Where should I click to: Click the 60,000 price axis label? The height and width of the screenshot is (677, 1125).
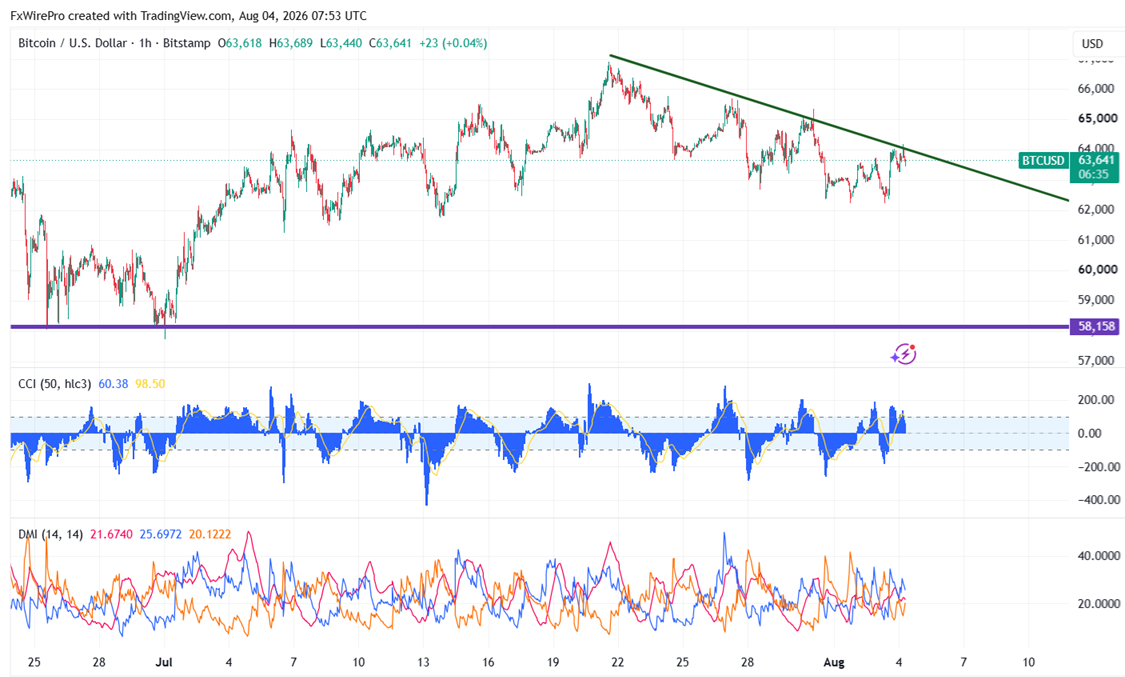[x=1098, y=270]
